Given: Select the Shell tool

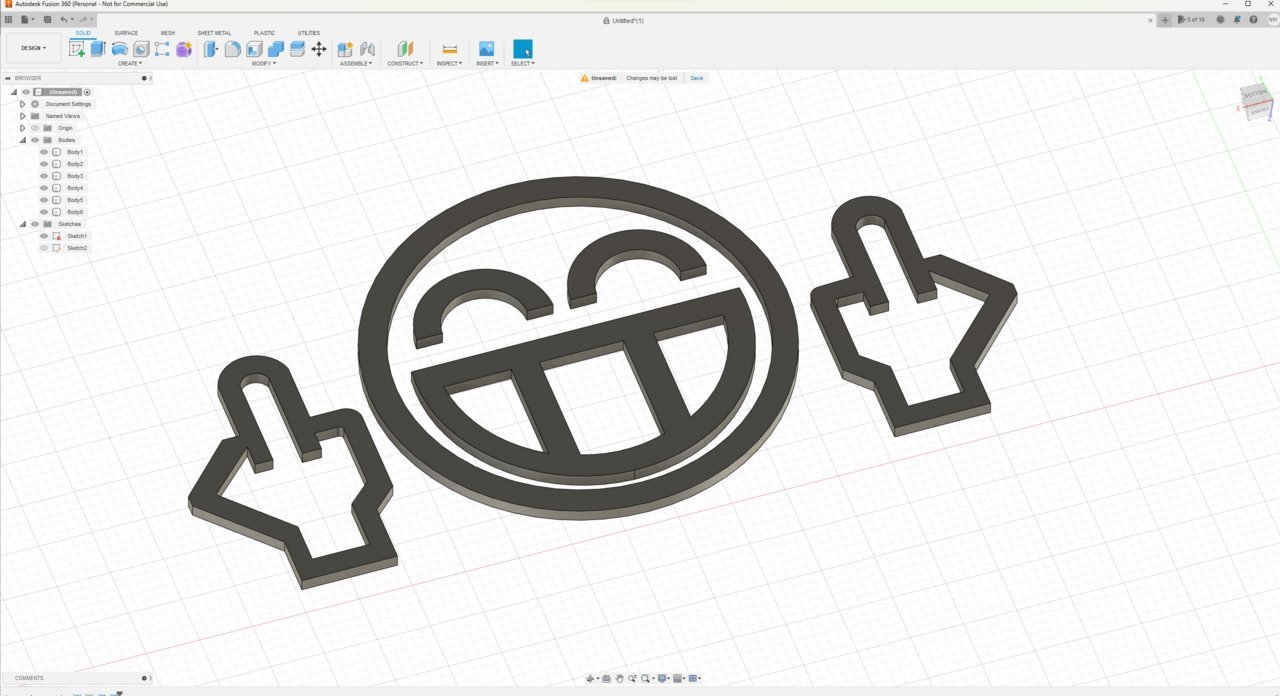Looking at the screenshot, I should click(x=254, y=49).
